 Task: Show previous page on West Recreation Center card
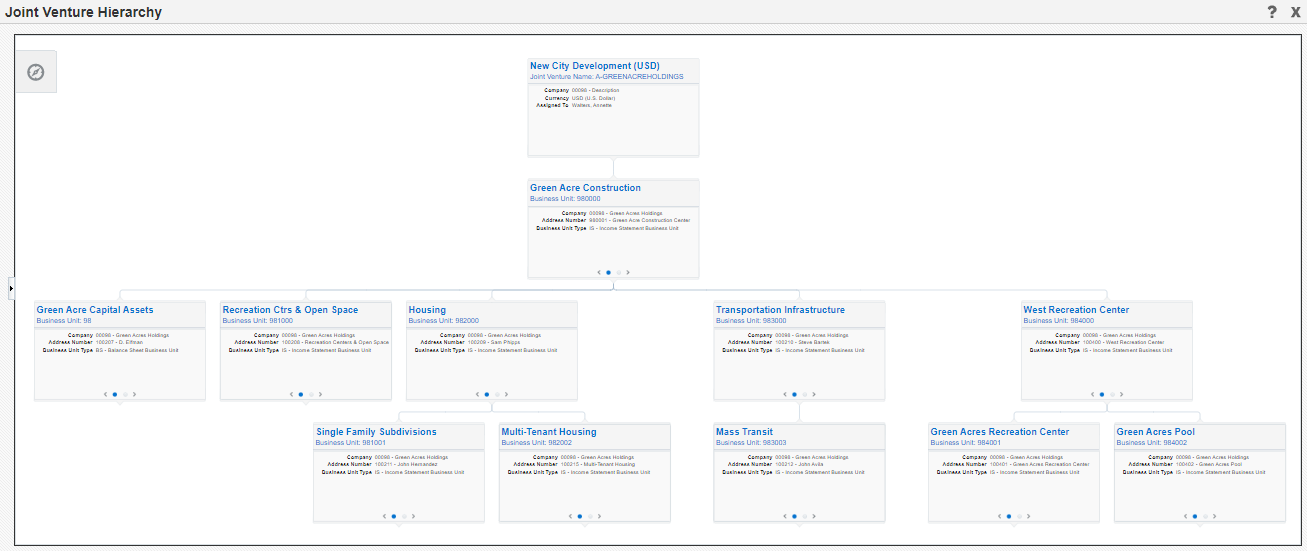tap(1092, 394)
